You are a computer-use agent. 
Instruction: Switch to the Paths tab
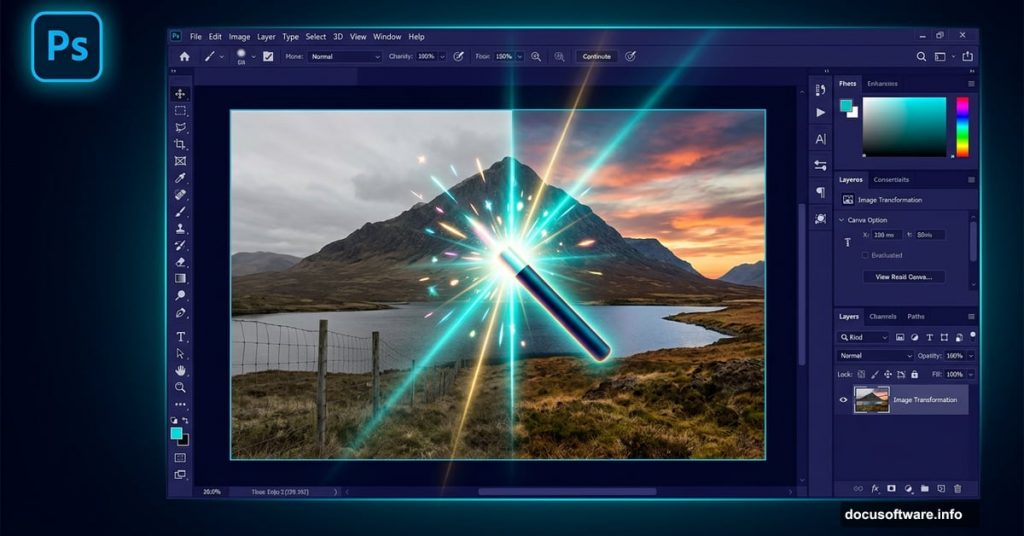916,316
